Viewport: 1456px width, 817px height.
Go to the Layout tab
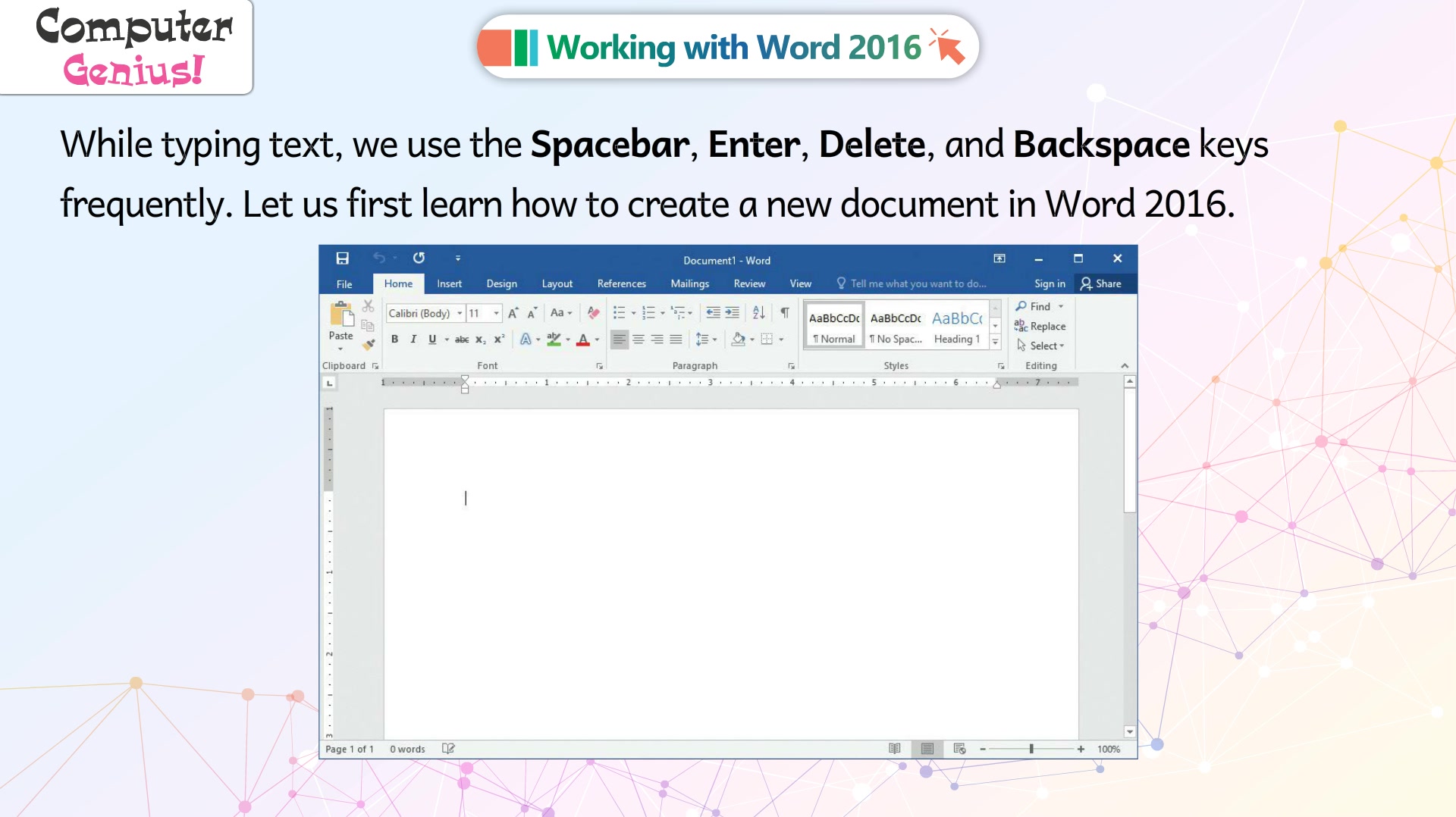(x=557, y=283)
